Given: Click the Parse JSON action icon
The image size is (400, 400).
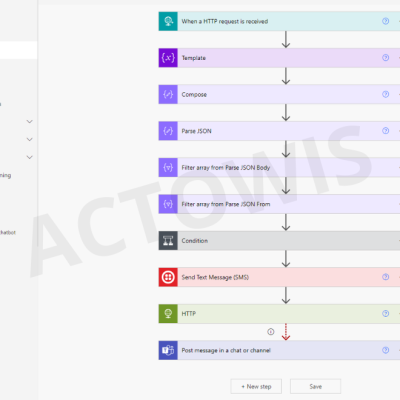Looking at the screenshot, I should [168, 131].
